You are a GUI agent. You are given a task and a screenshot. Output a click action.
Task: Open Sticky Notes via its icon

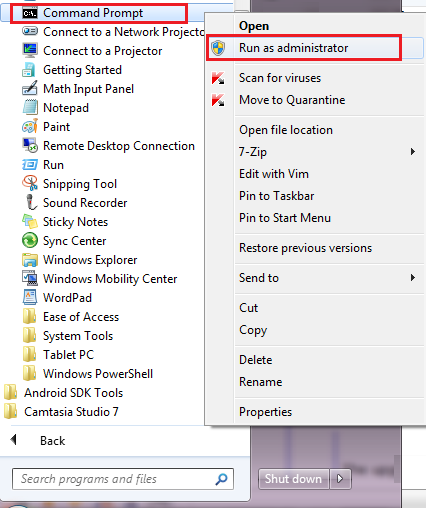coord(30,221)
